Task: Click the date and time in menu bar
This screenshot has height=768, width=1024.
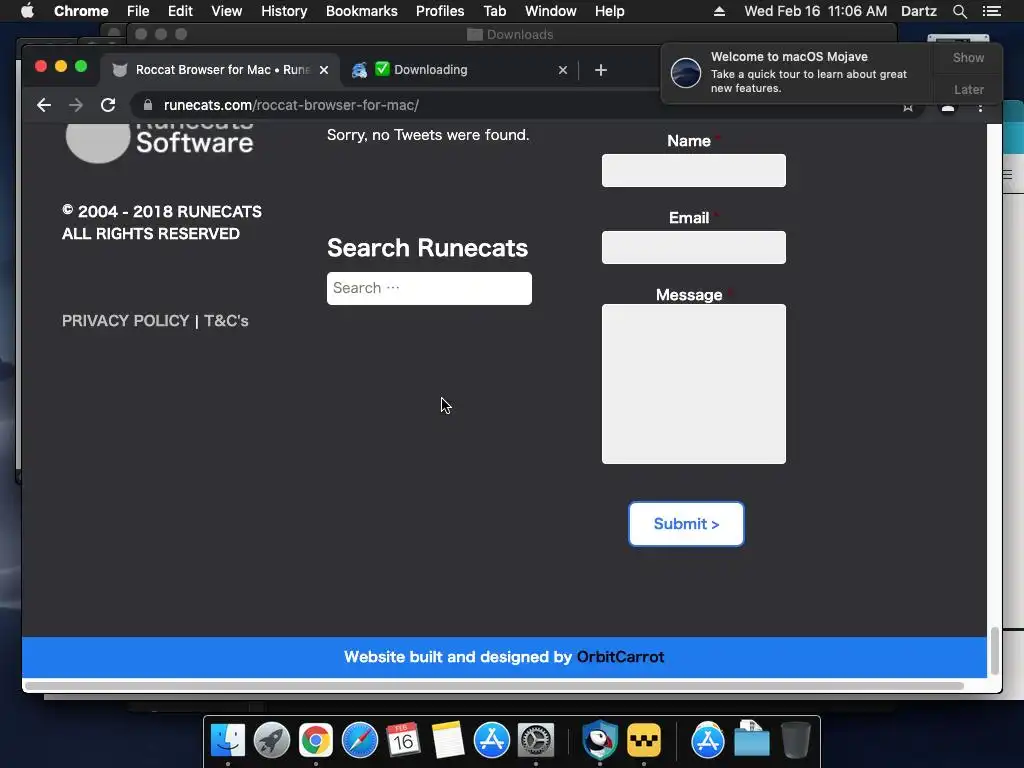Action: (x=816, y=11)
